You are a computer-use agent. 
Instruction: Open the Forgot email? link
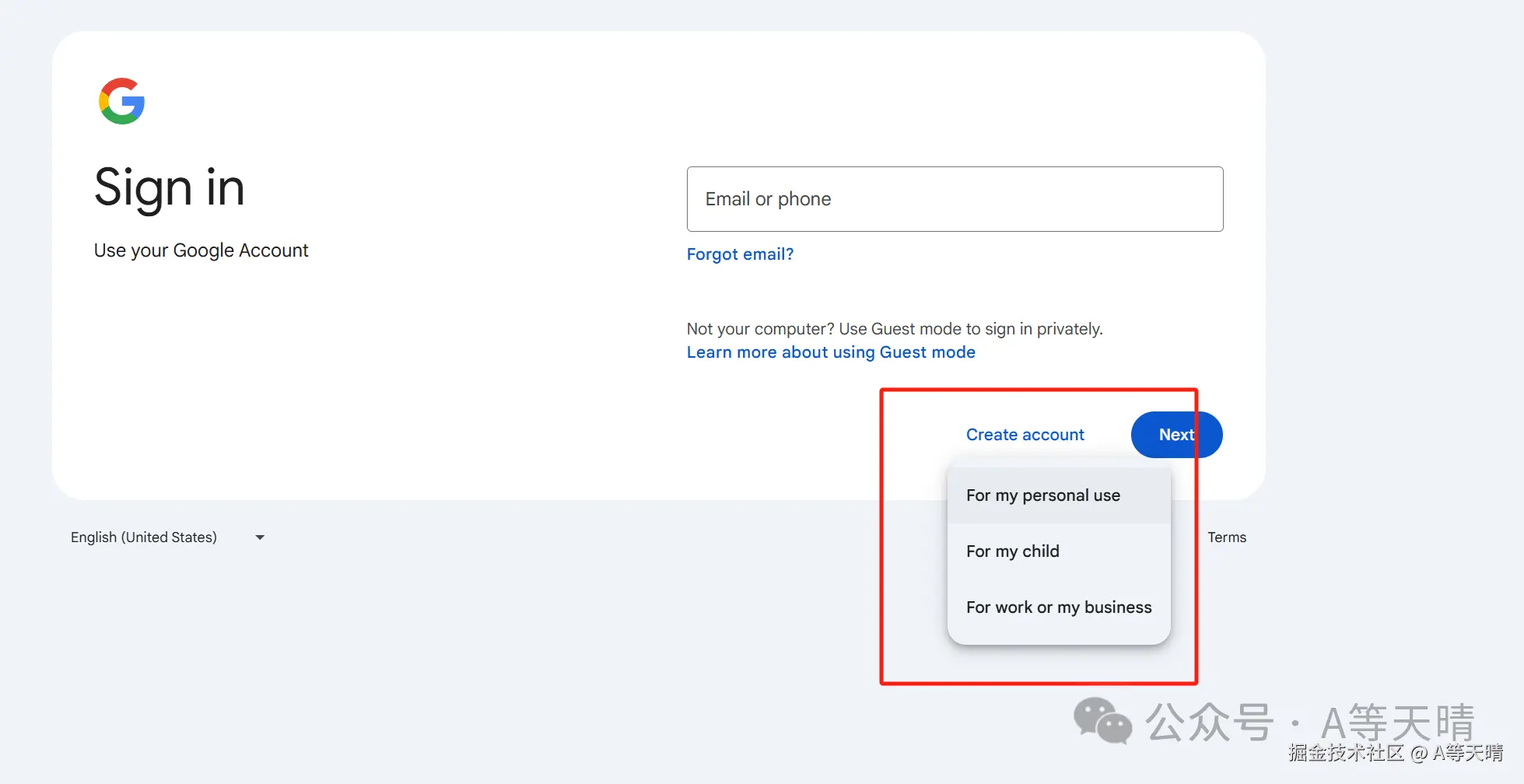pos(740,254)
